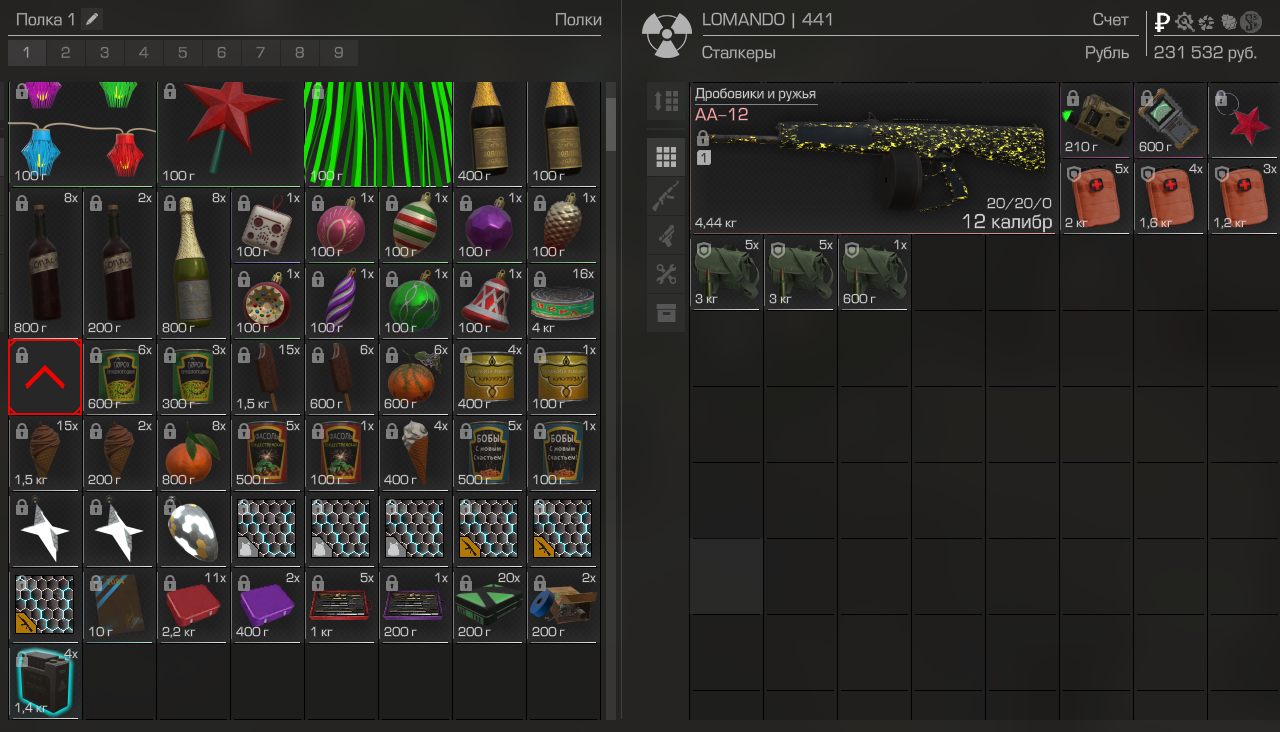1280x732 pixels.
Task: Switch to shelf tab 9
Action: point(339,53)
